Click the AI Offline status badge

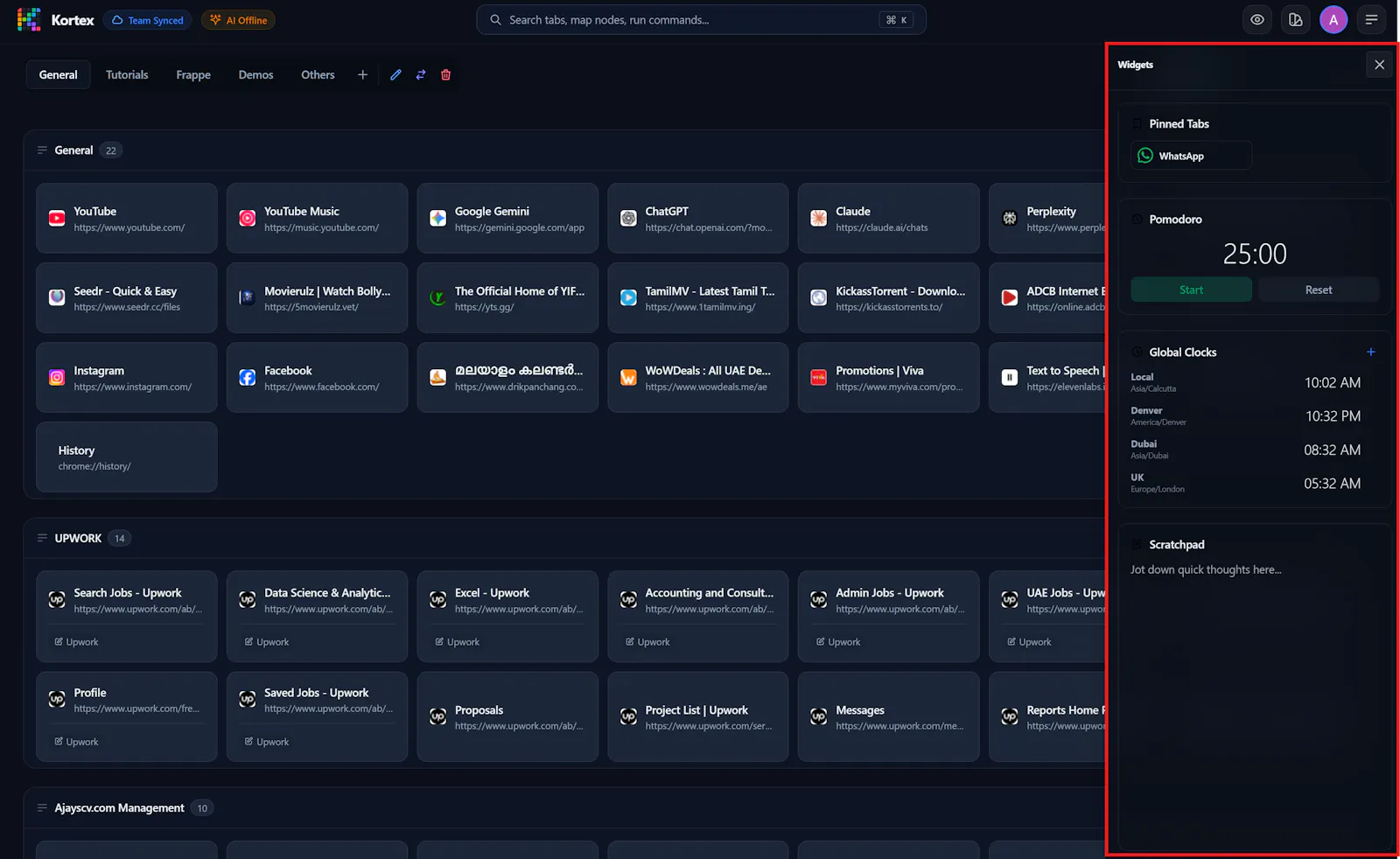tap(238, 20)
